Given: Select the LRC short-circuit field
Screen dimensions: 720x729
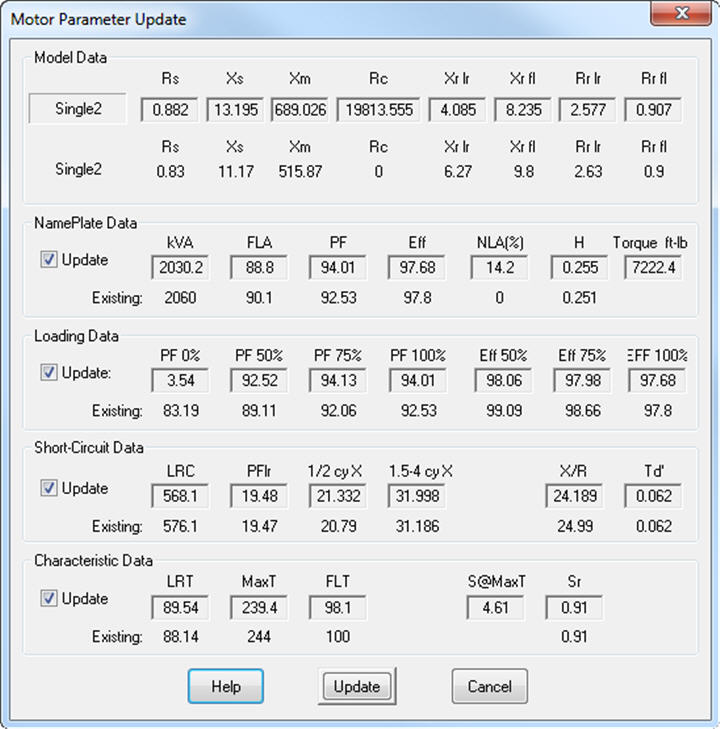Looking at the screenshot, I should click(x=181, y=496).
